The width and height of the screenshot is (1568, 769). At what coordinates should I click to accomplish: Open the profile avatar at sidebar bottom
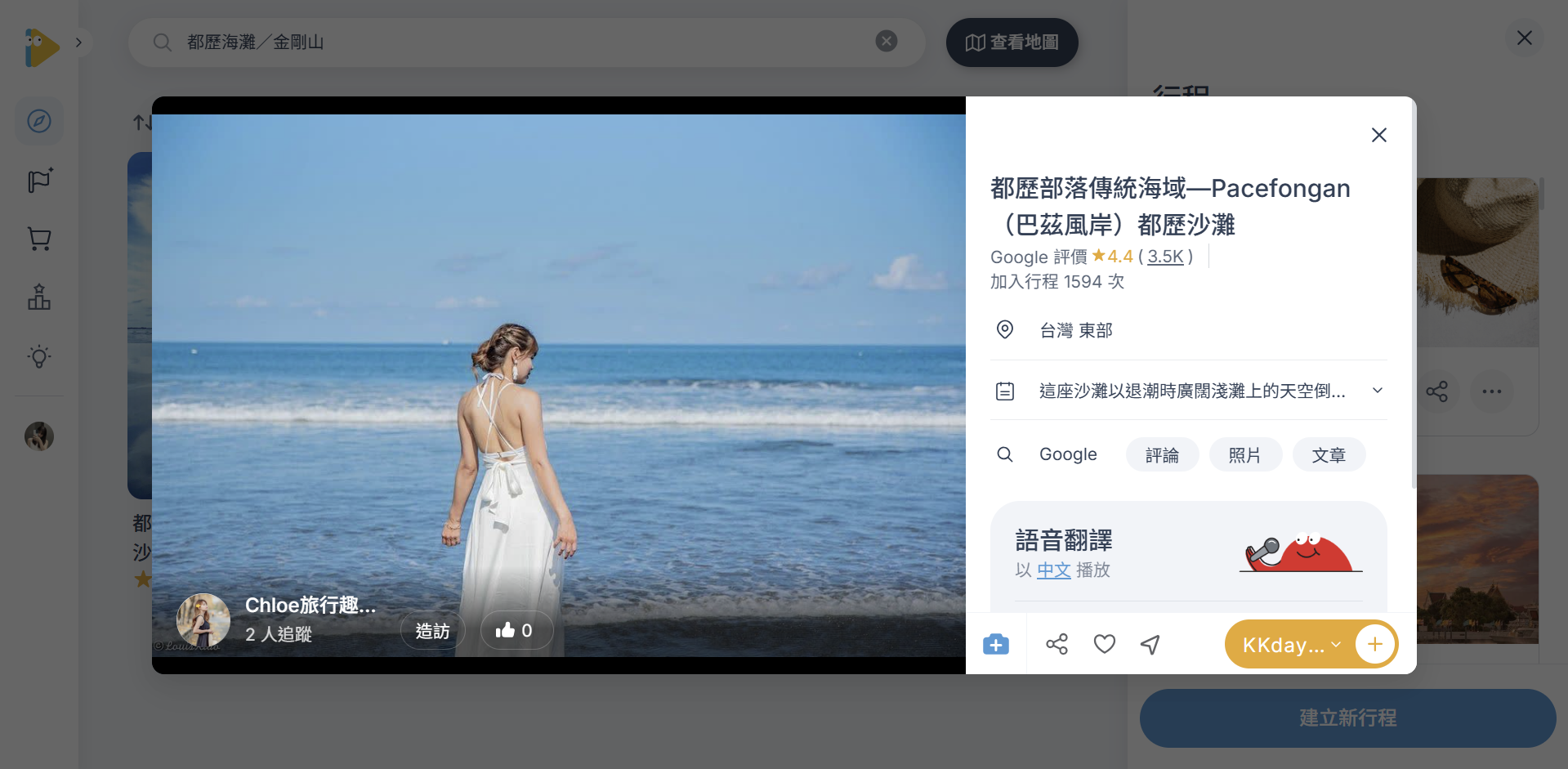point(38,436)
